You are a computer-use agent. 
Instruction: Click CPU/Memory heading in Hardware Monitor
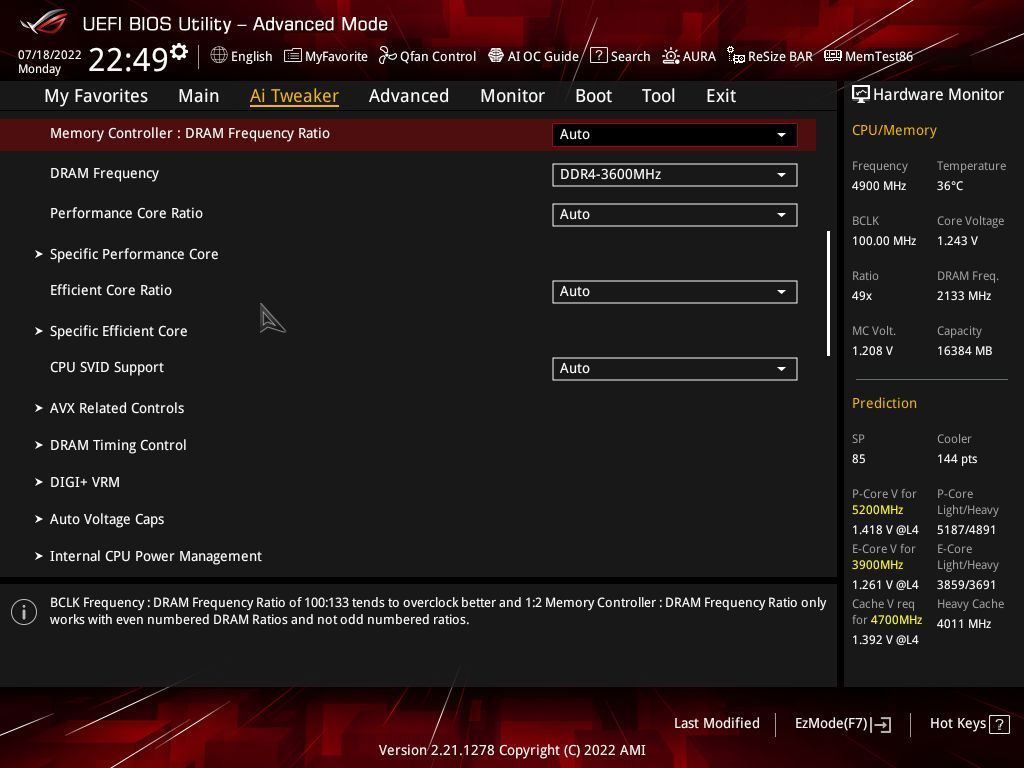click(894, 131)
